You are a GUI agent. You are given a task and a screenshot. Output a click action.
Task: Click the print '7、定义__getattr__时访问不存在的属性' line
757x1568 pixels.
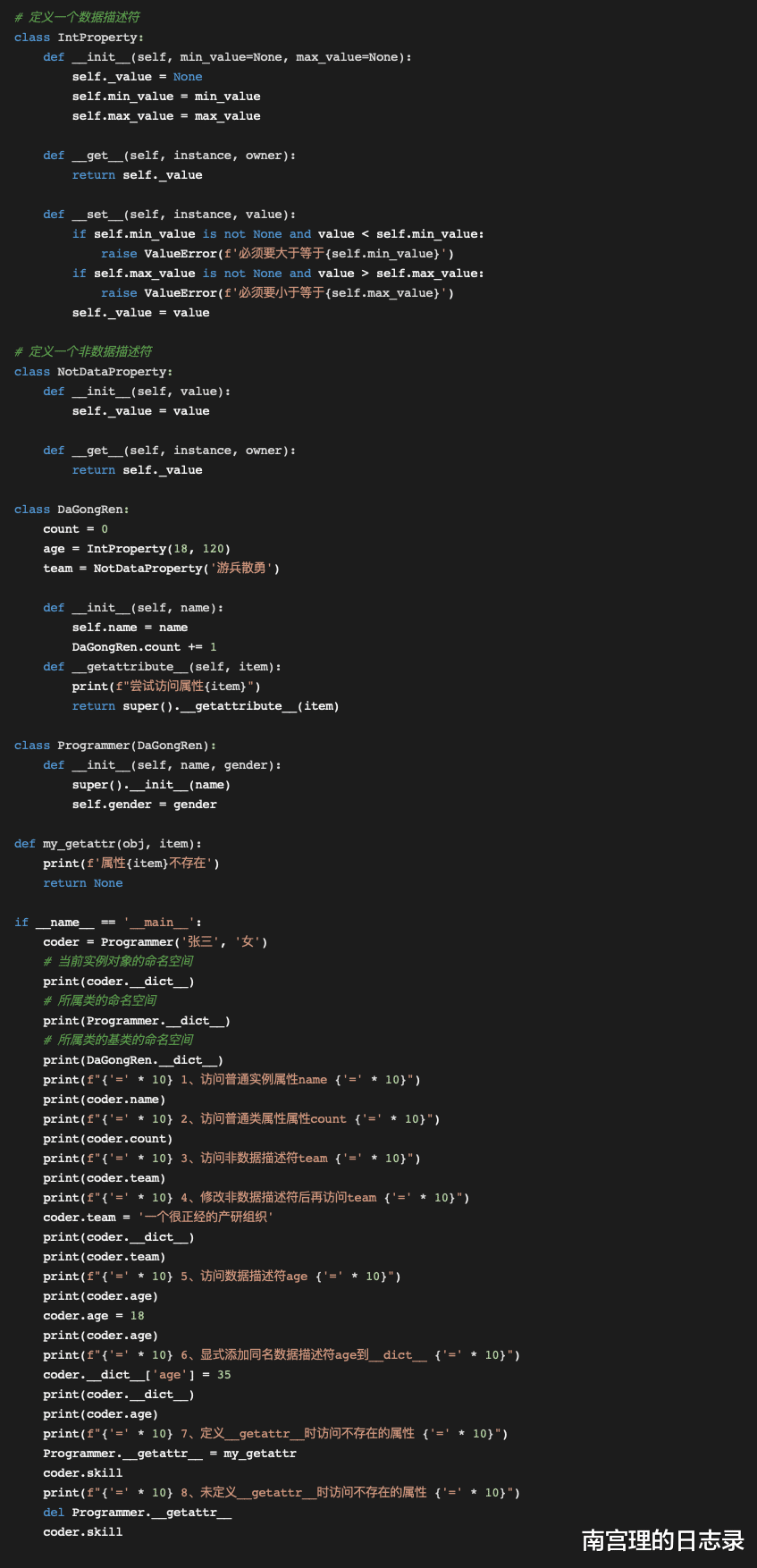[x=276, y=1434]
